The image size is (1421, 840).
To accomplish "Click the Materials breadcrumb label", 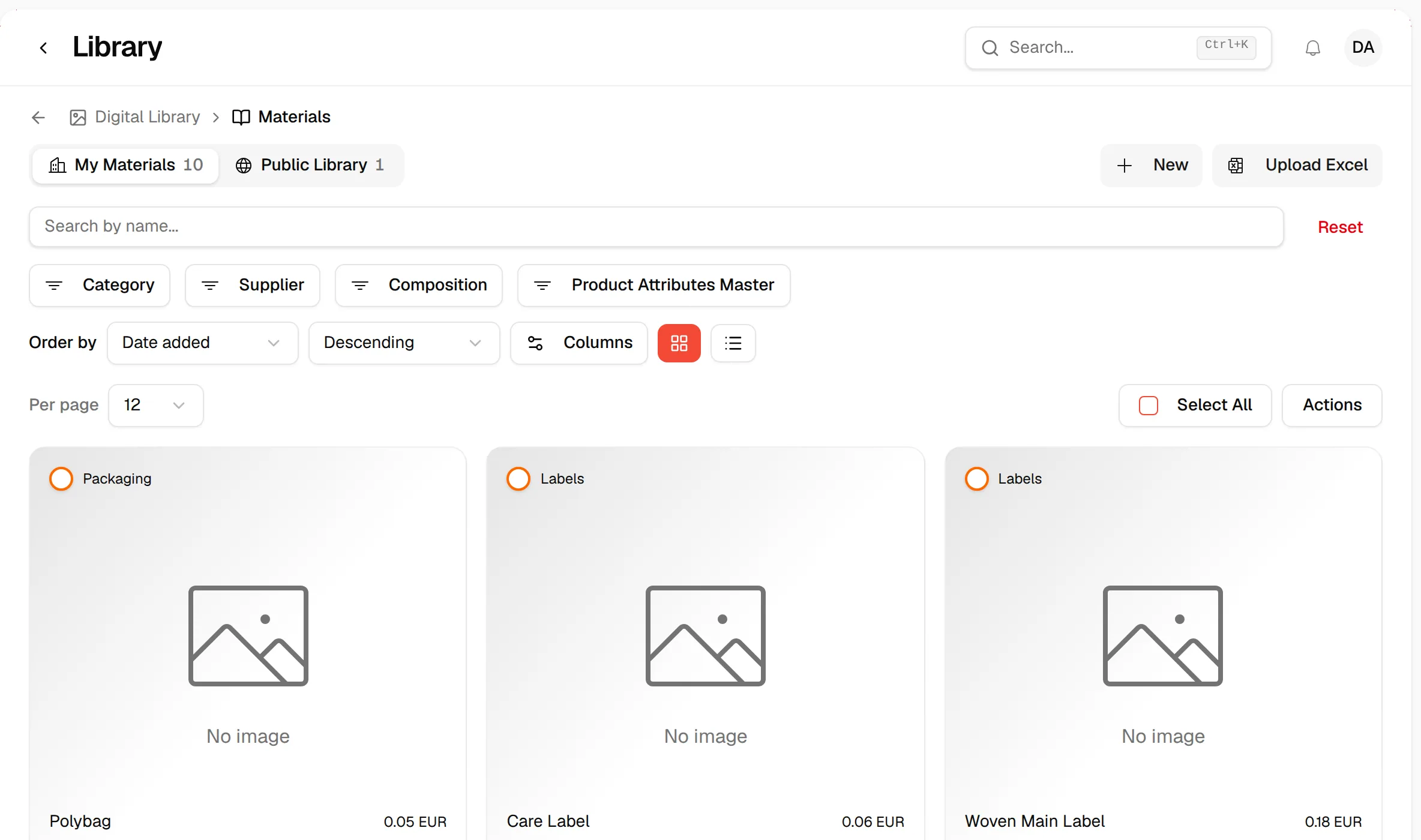I will click(x=295, y=117).
